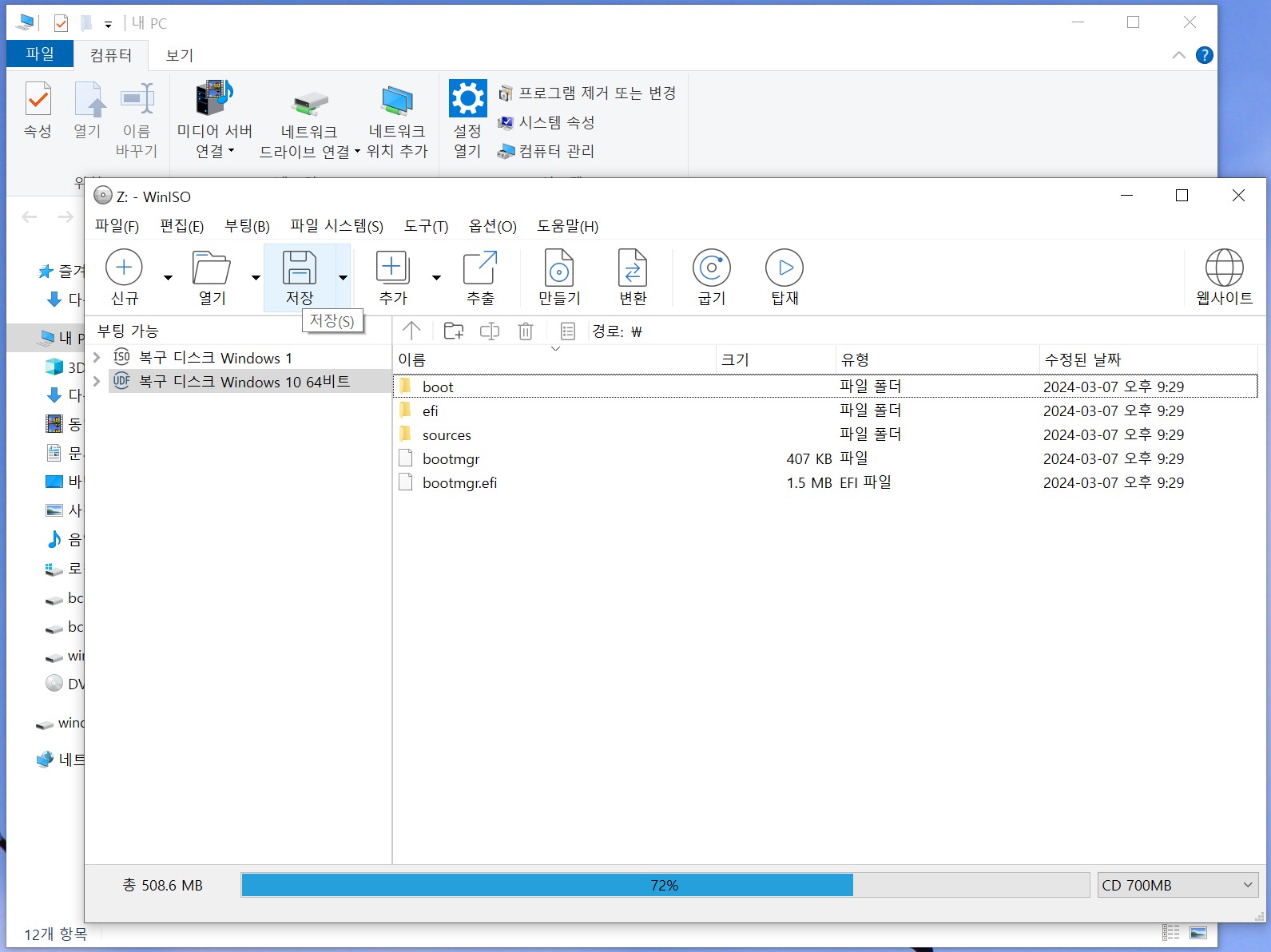Screen dimensions: 1271x952
Task: Open the 편집(E) menu
Action: 181,226
